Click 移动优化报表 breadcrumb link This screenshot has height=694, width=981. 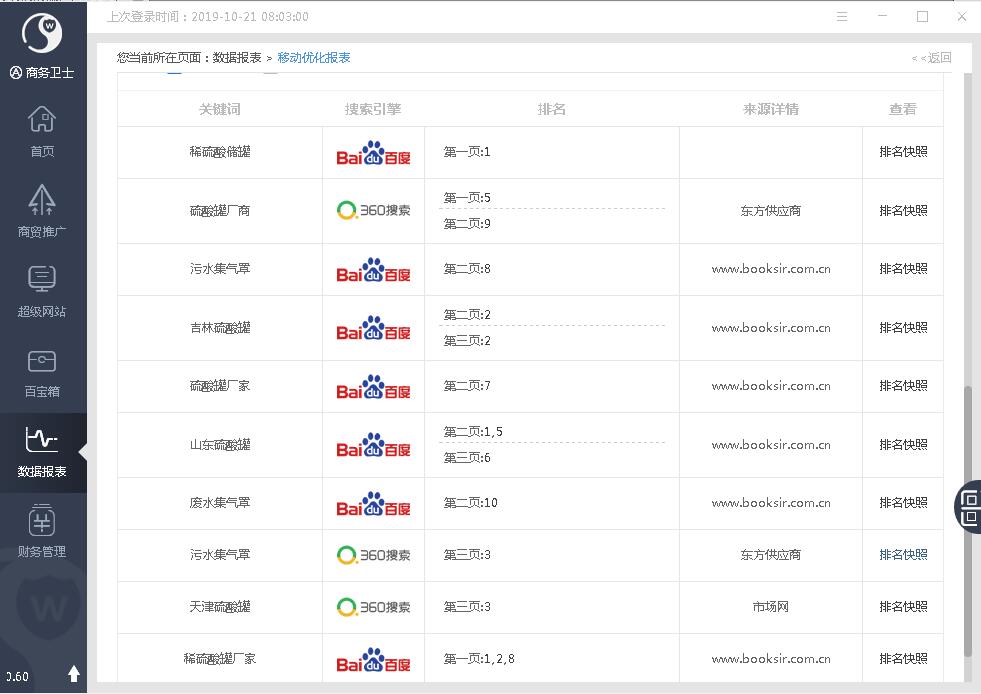[314, 58]
